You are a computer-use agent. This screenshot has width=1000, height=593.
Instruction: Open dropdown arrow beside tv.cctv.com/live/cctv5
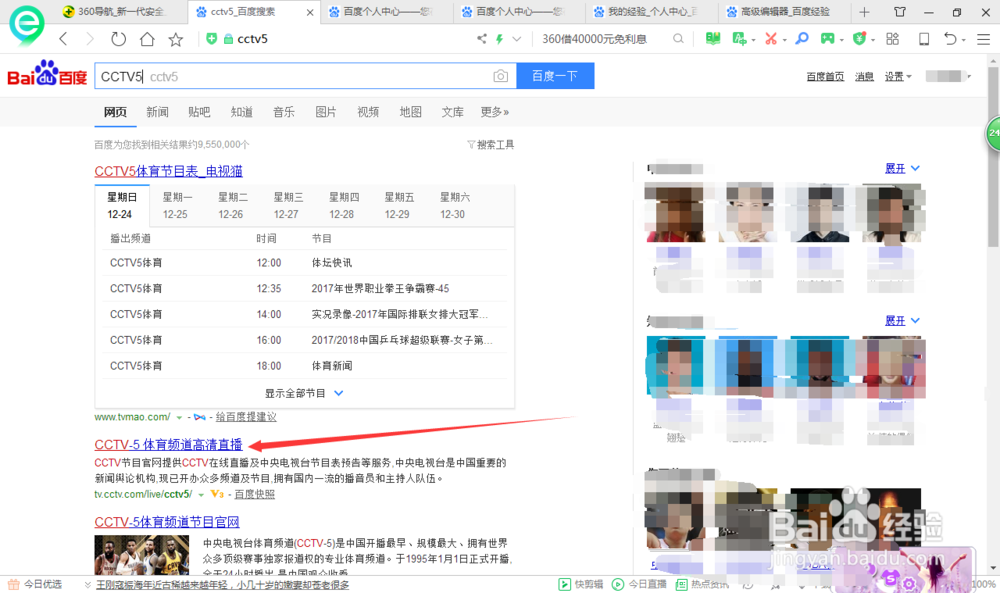click(x=201, y=495)
